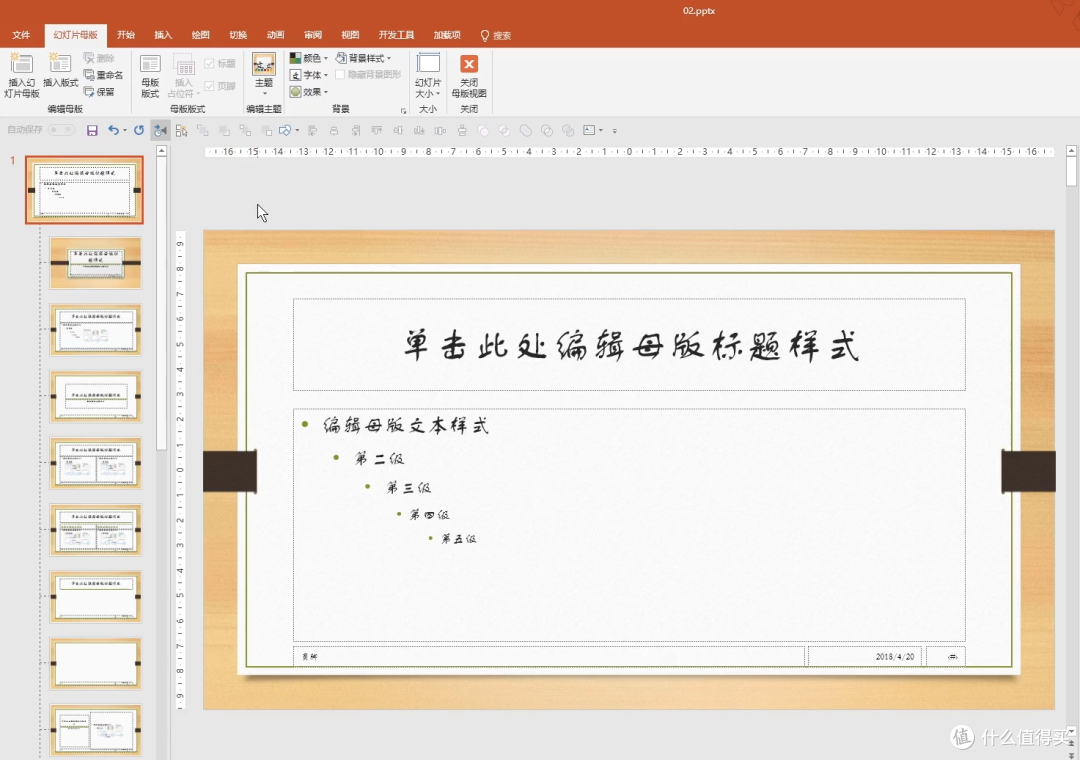The image size is (1080, 760).
Task: Click the bring forward icon in quick toolbar
Action: point(203,130)
